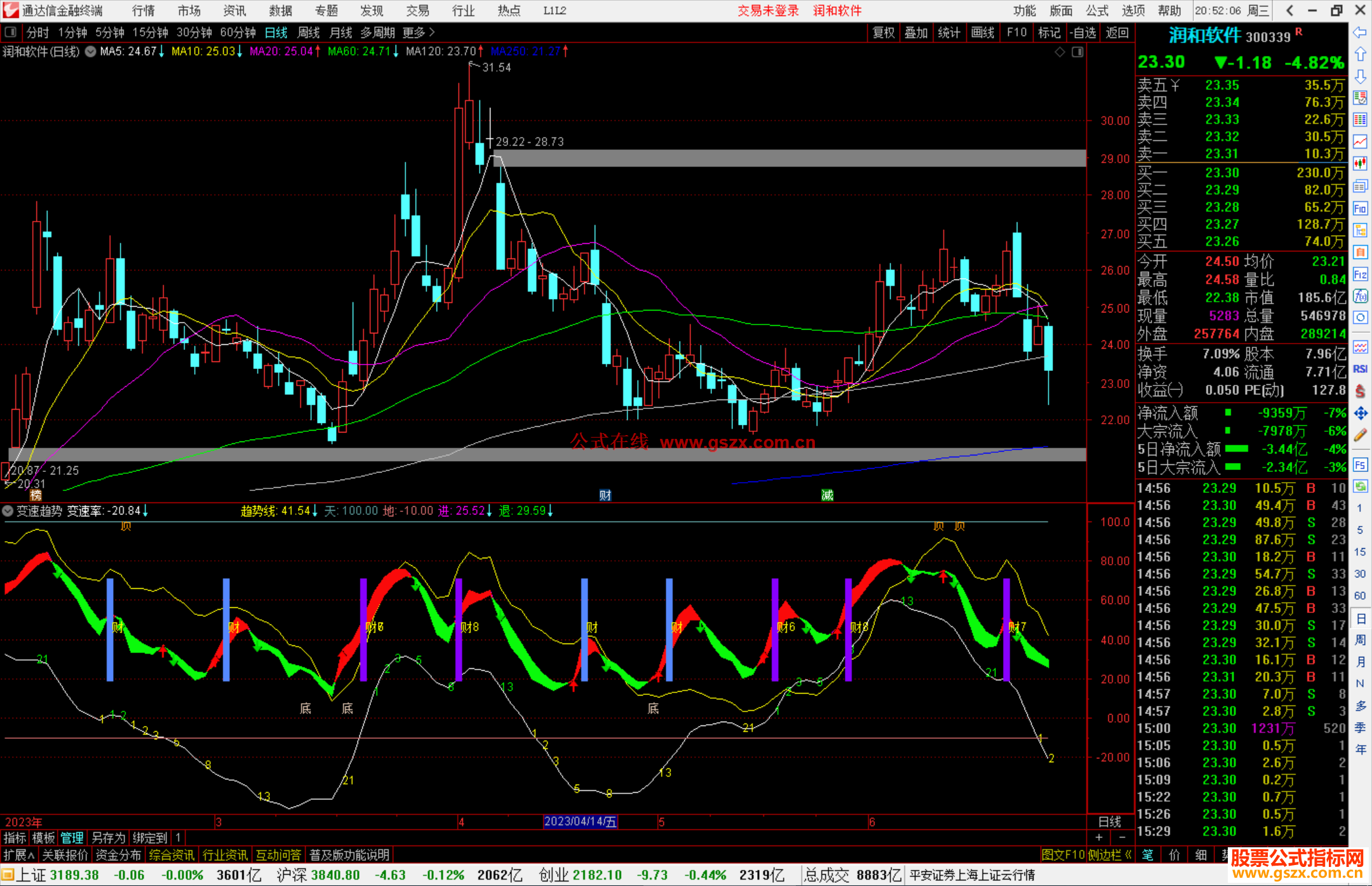This screenshot has width=1372, height=886.
Task: Open the 行情 menu
Action: coord(144,10)
